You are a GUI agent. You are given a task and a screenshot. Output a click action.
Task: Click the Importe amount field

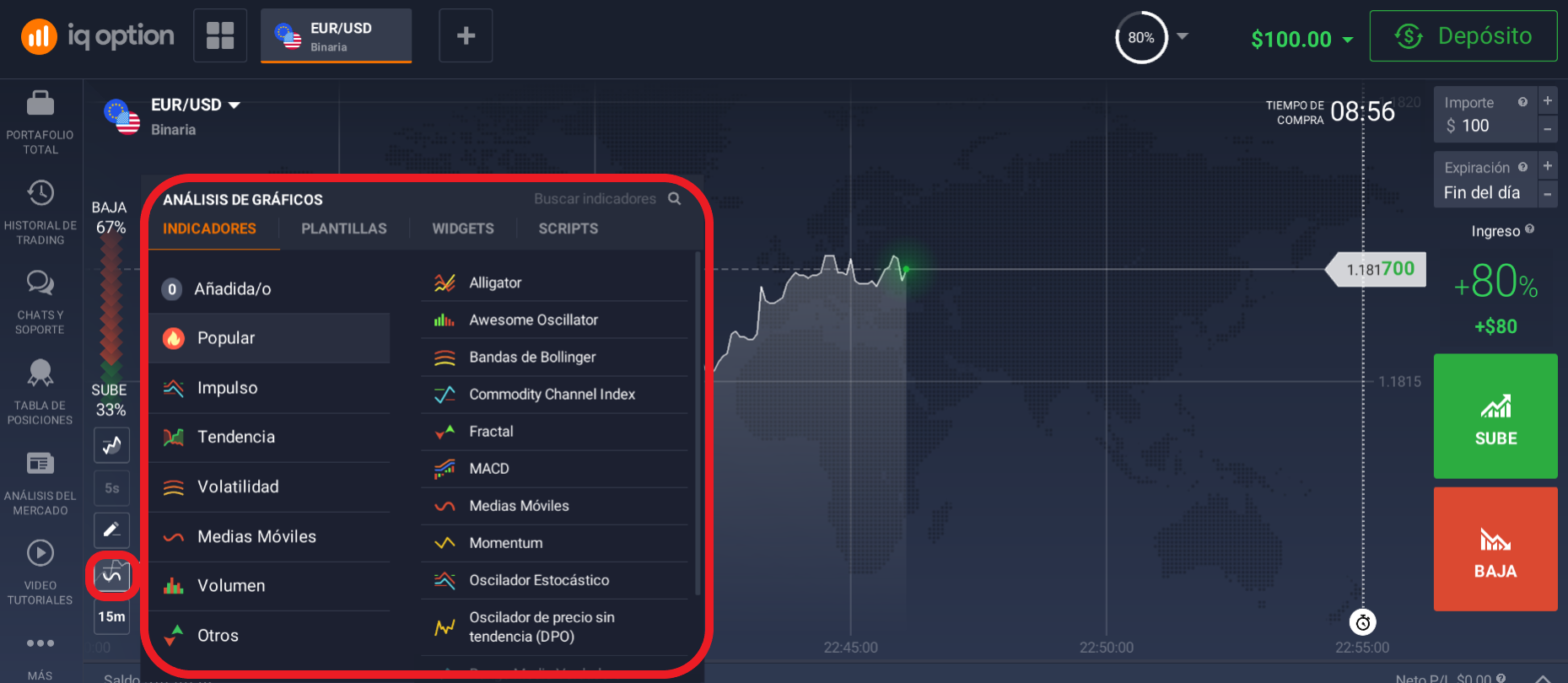point(1485,115)
